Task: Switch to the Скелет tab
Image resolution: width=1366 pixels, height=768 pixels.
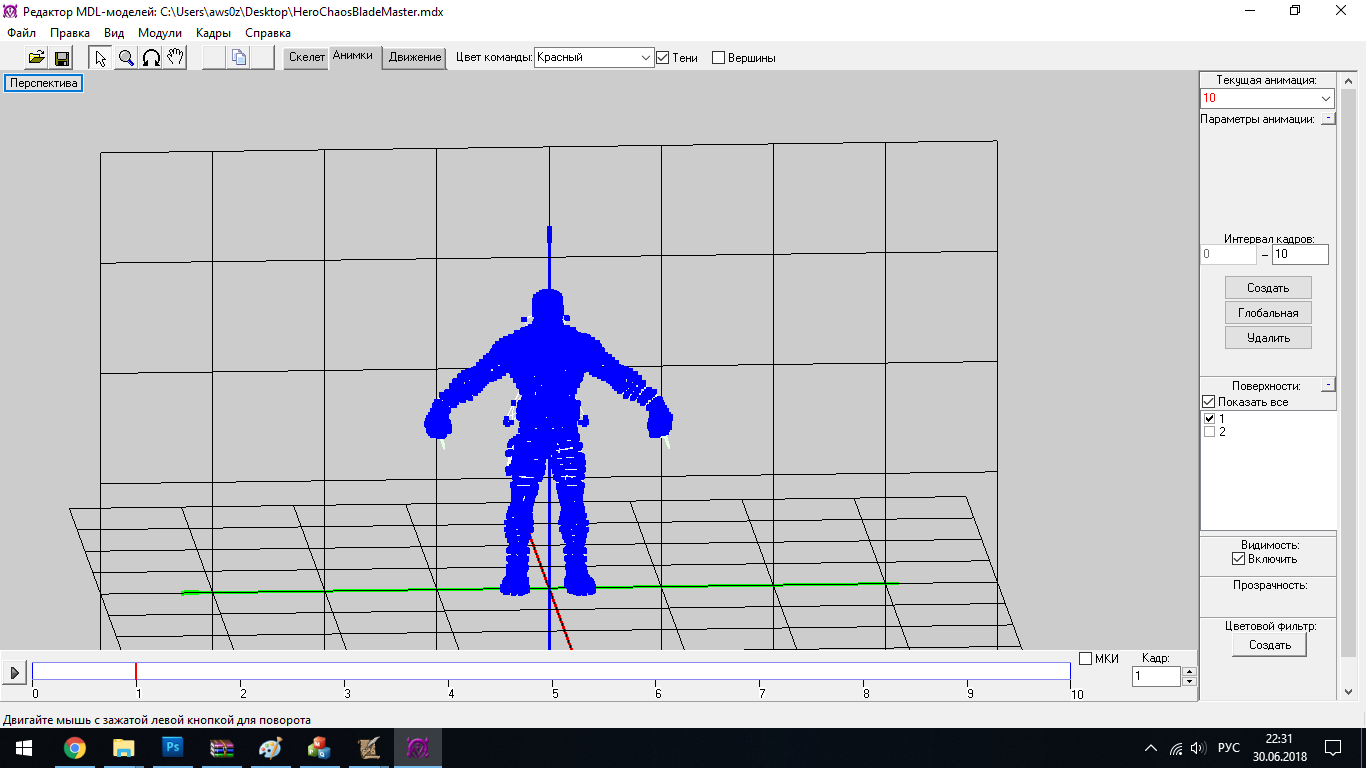Action: [306, 57]
